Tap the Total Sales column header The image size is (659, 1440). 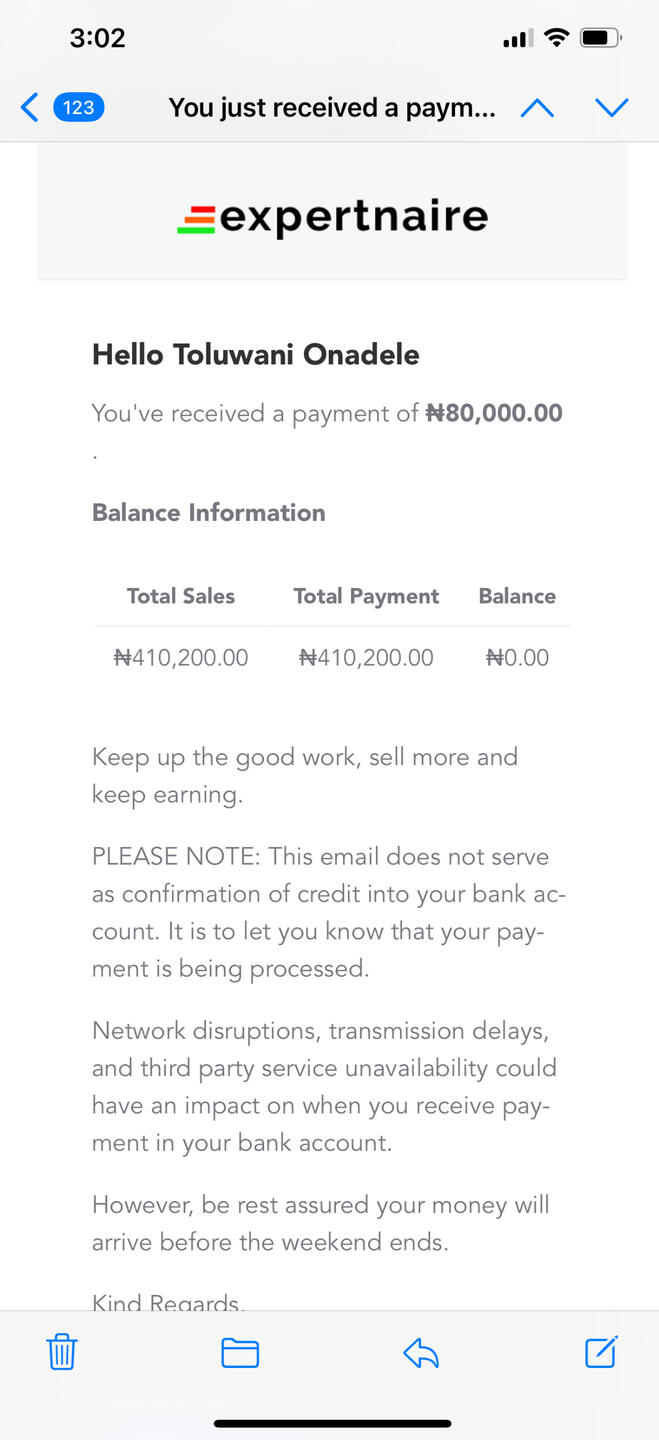[x=181, y=596]
